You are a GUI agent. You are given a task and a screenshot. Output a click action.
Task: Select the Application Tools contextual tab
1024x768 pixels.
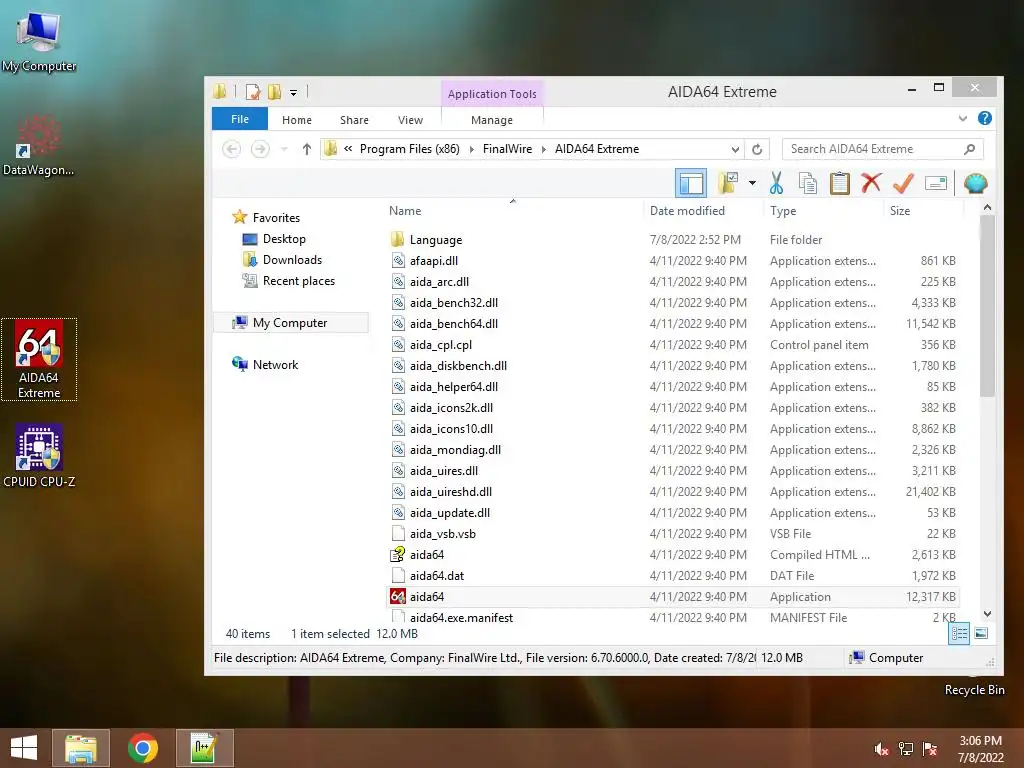point(492,94)
